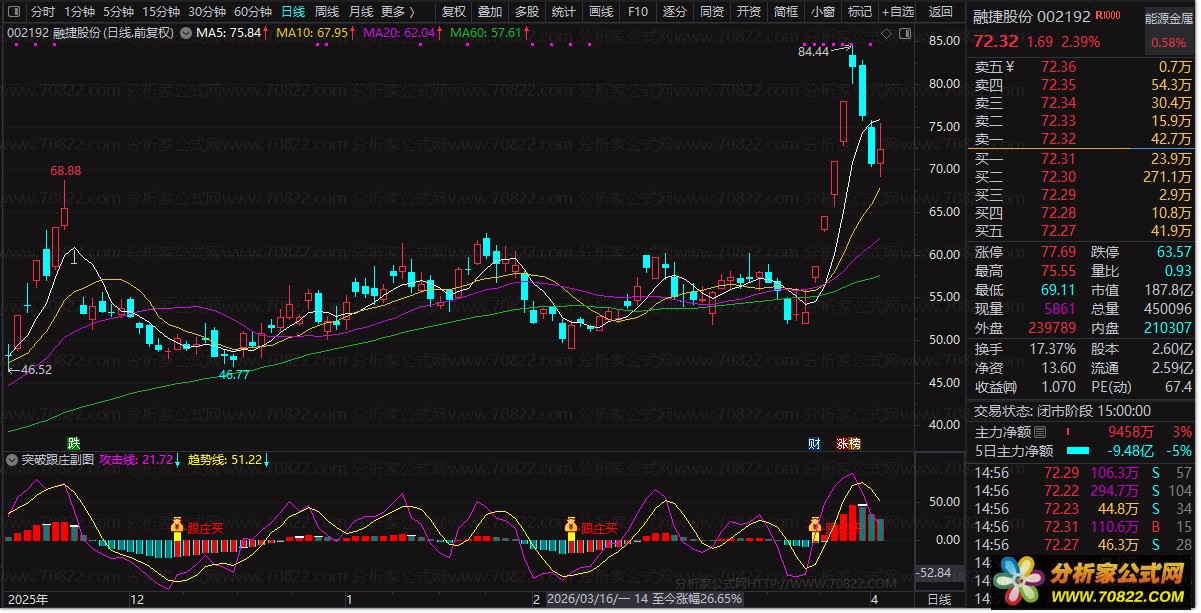1201x613 pixels.
Task: Click the 返回 back button
Action: [941, 12]
